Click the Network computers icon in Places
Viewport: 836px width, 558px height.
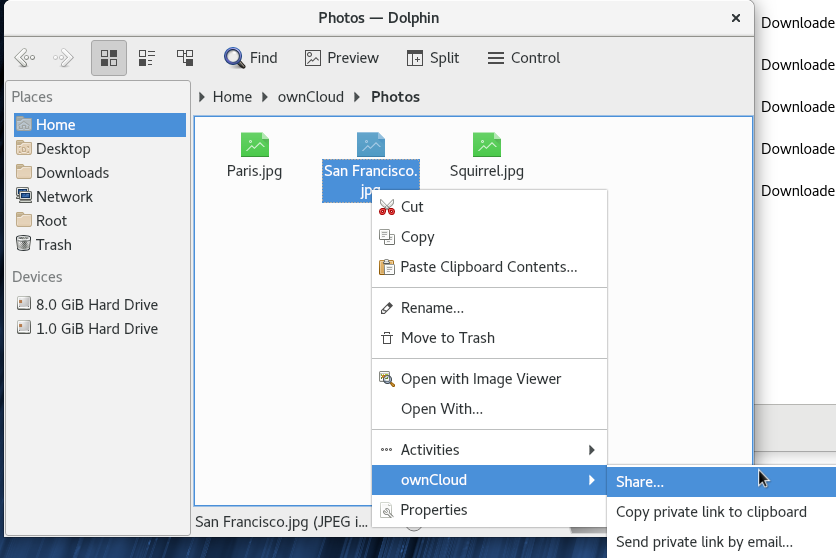click(x=23, y=196)
